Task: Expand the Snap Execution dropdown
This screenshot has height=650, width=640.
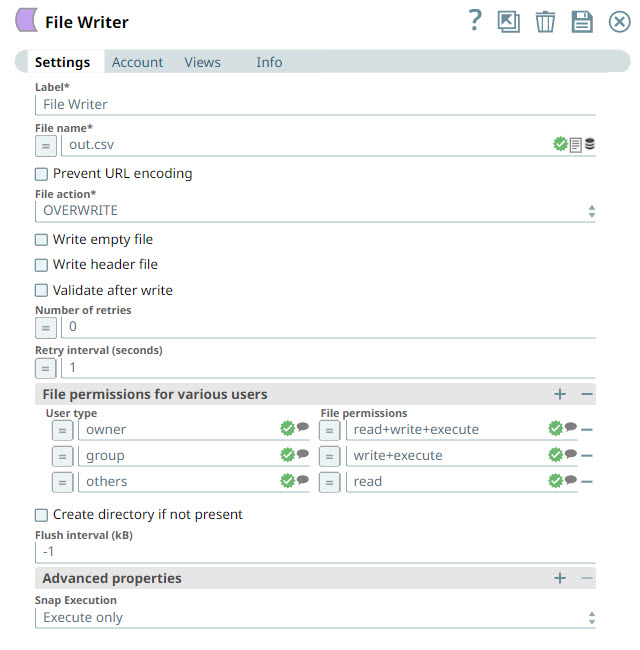Action: point(315,618)
